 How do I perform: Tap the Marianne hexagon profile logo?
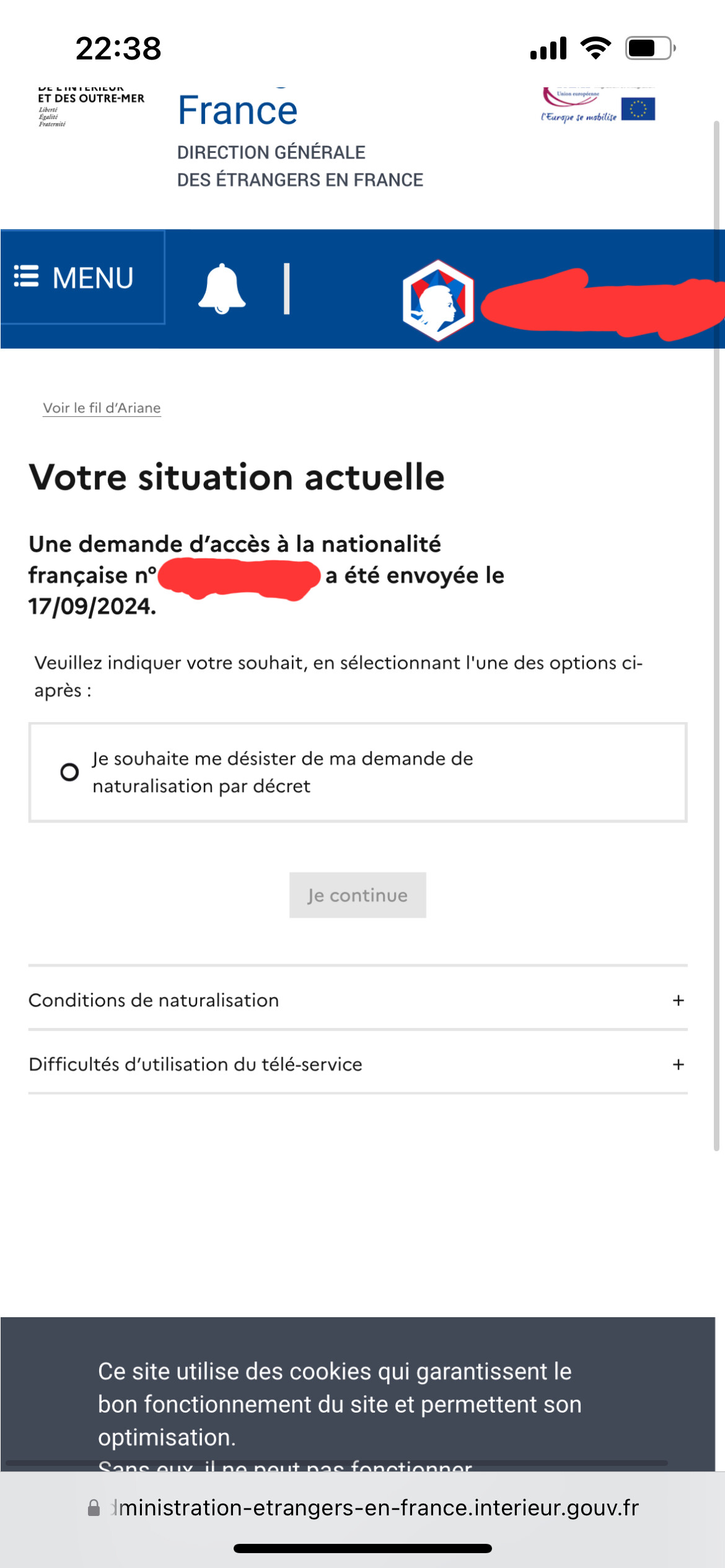(438, 300)
